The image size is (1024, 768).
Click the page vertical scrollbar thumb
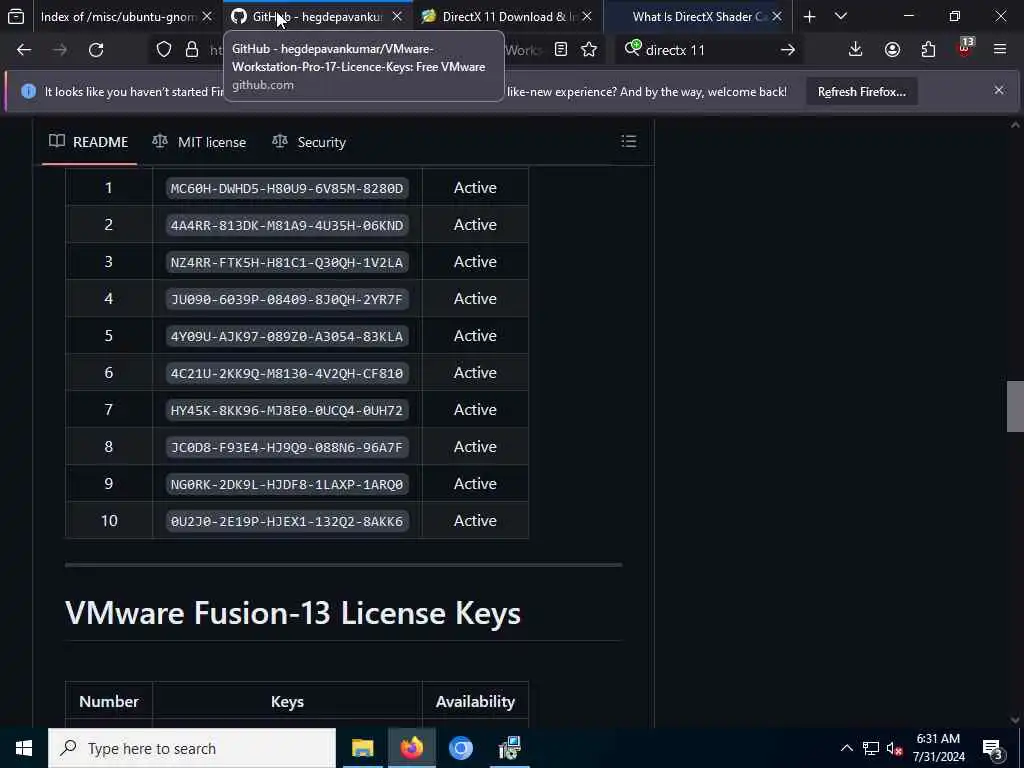click(x=1015, y=406)
